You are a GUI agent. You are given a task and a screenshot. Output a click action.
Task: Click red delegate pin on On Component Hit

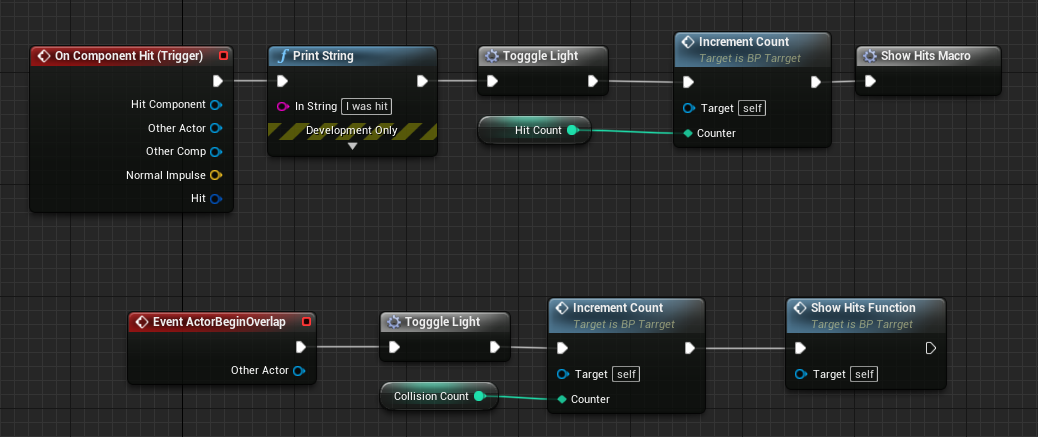pos(223,56)
